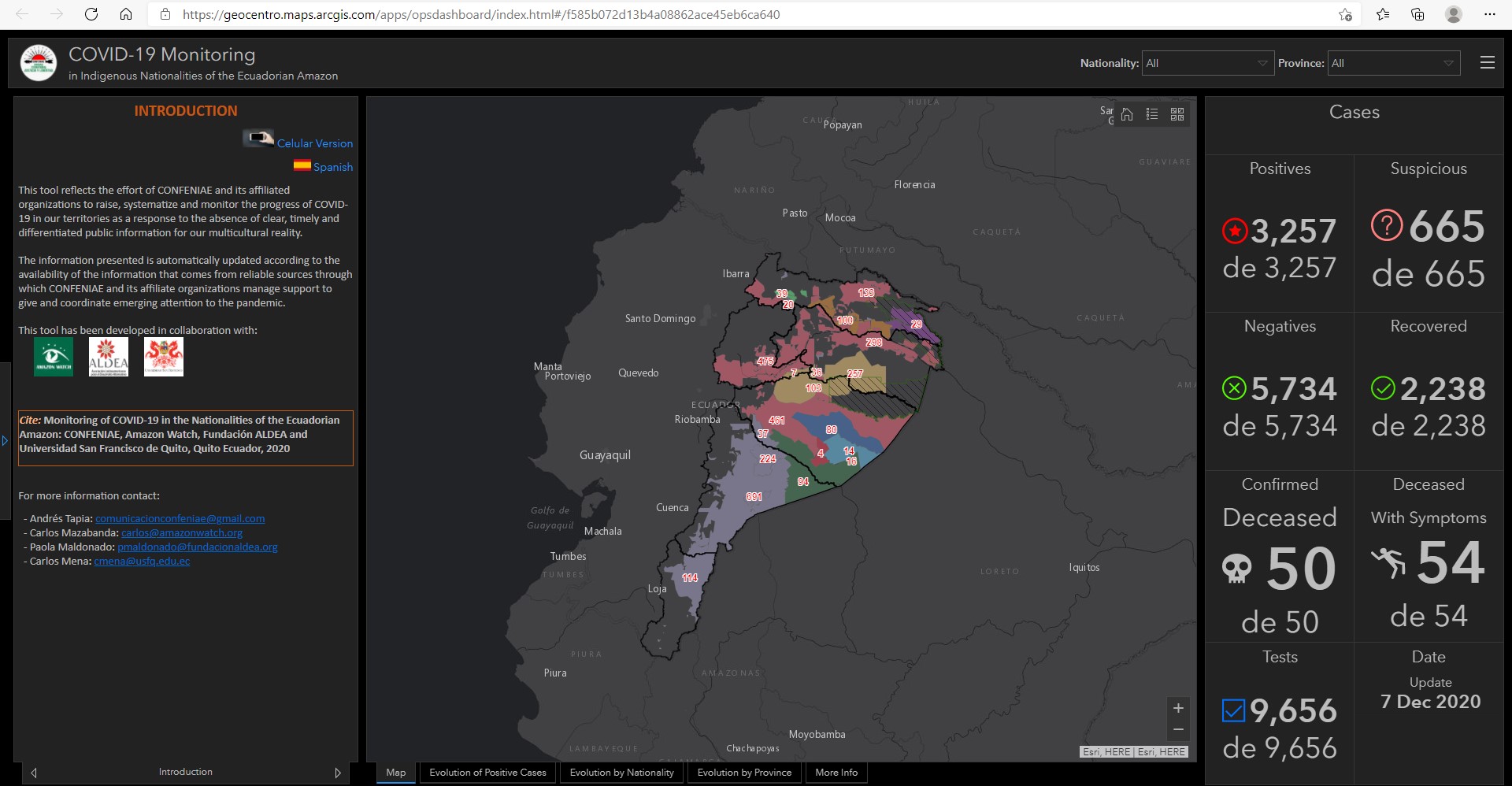Expand the collapsed left side panel
Image resolution: width=1512 pixels, height=786 pixels.
point(5,441)
